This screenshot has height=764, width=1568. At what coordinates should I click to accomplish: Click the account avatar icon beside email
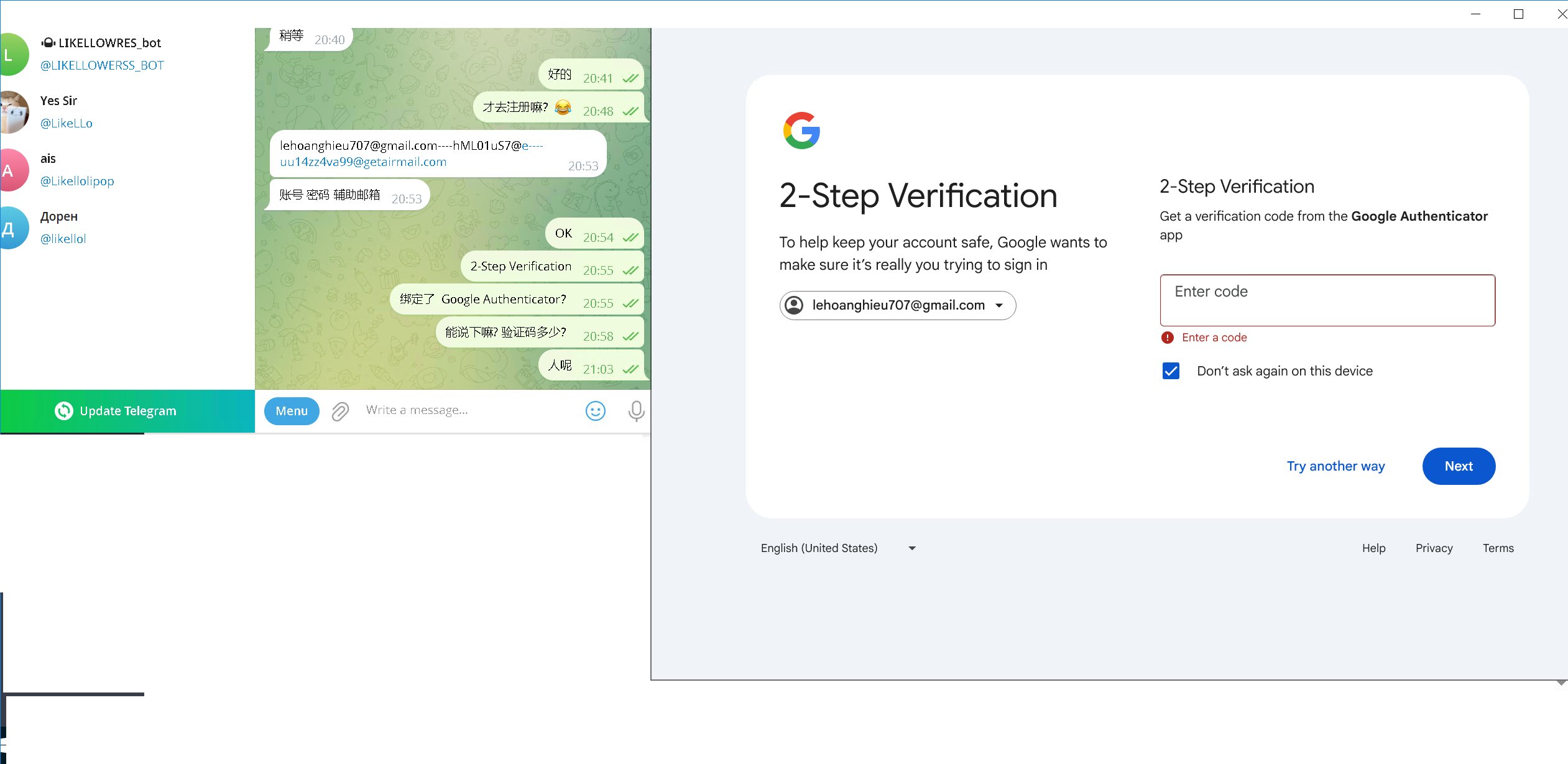coord(794,305)
